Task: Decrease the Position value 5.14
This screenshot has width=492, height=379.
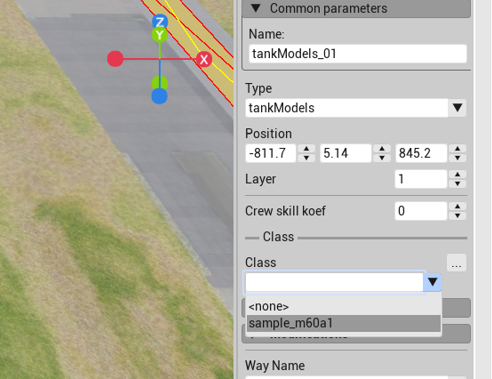Action: point(382,158)
